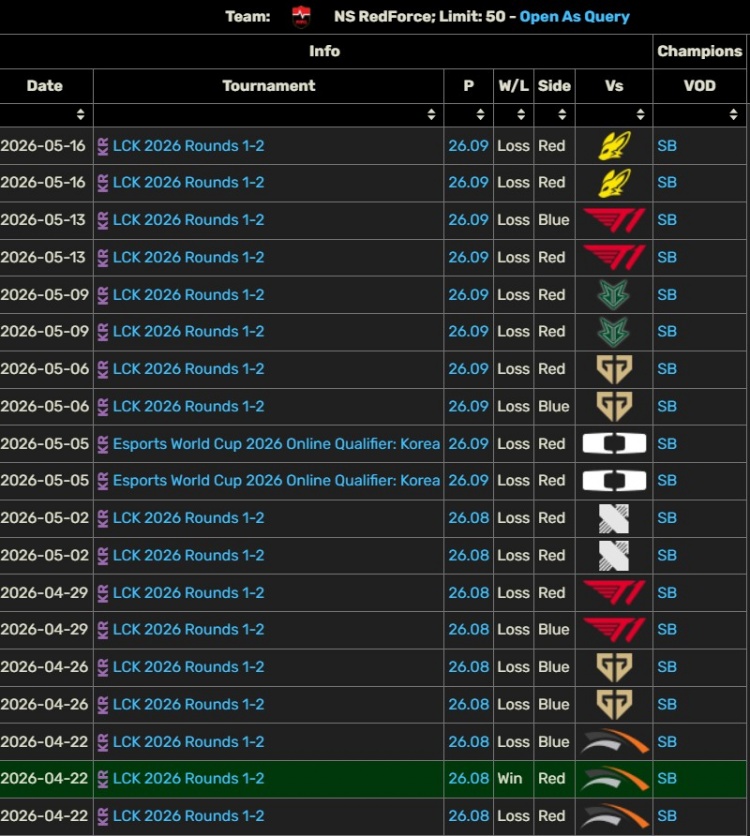Click T1 logo in 2026-05-13 Red side row

coord(614,258)
